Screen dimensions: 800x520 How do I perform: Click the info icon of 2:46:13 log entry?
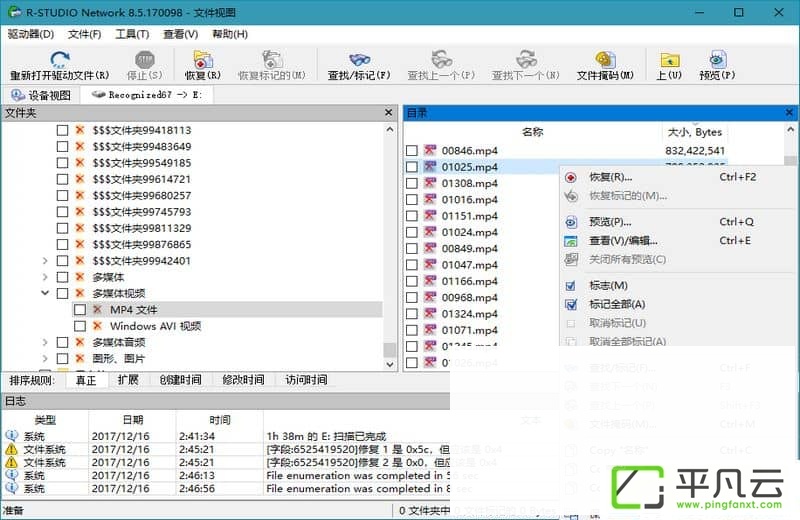pyautogui.click(x=11, y=475)
